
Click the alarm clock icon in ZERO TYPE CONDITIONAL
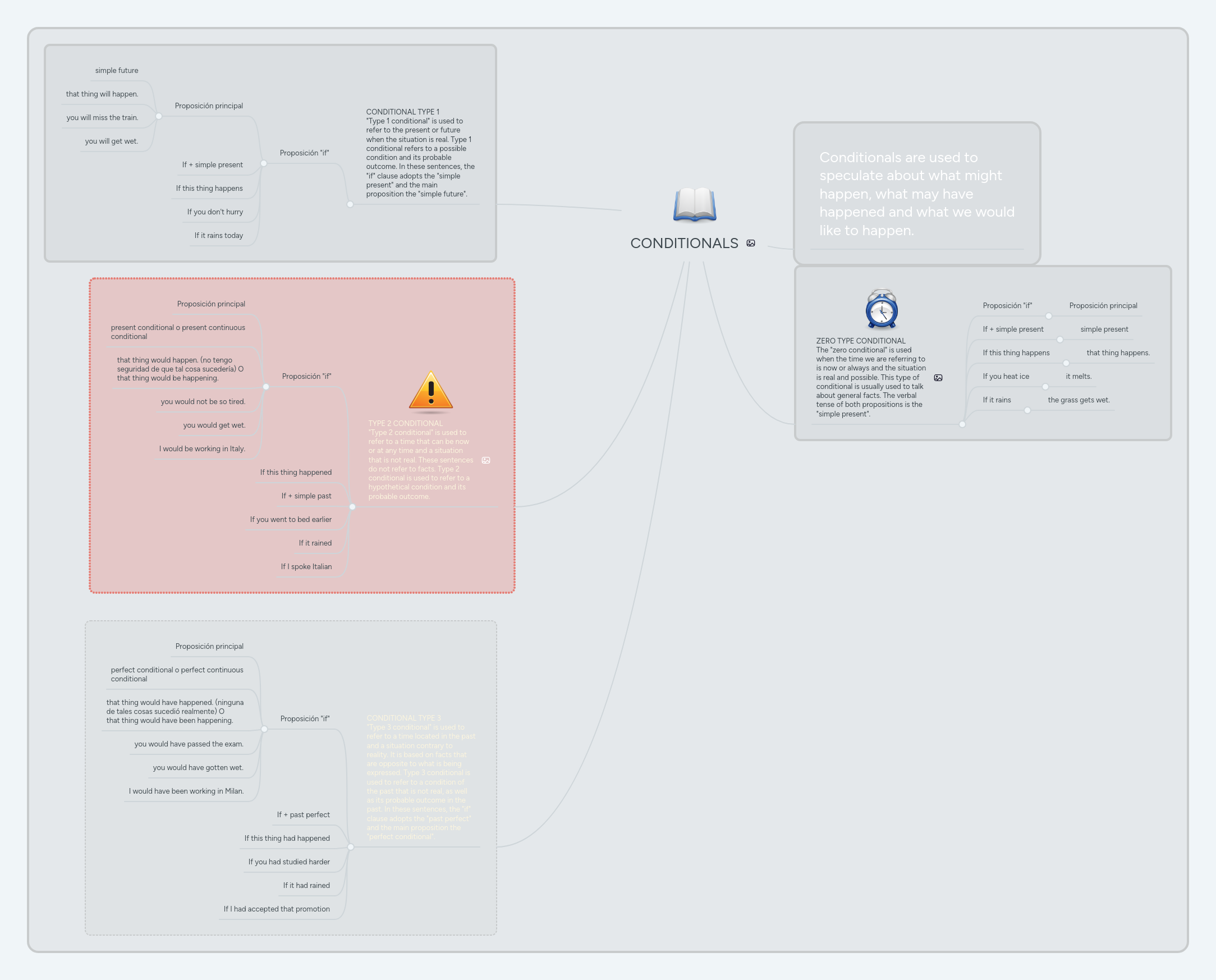pos(880,310)
